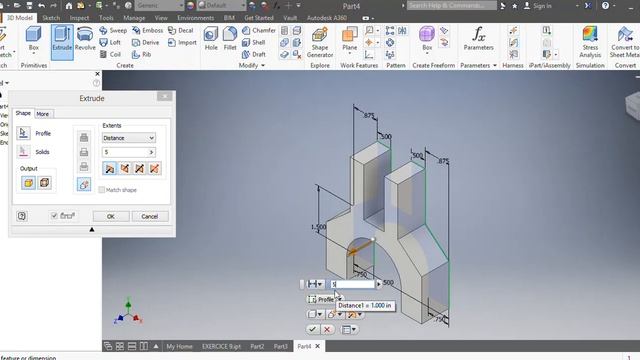
Task: Switch to the EXERCICE 9.ipt document tab
Action: point(221,346)
